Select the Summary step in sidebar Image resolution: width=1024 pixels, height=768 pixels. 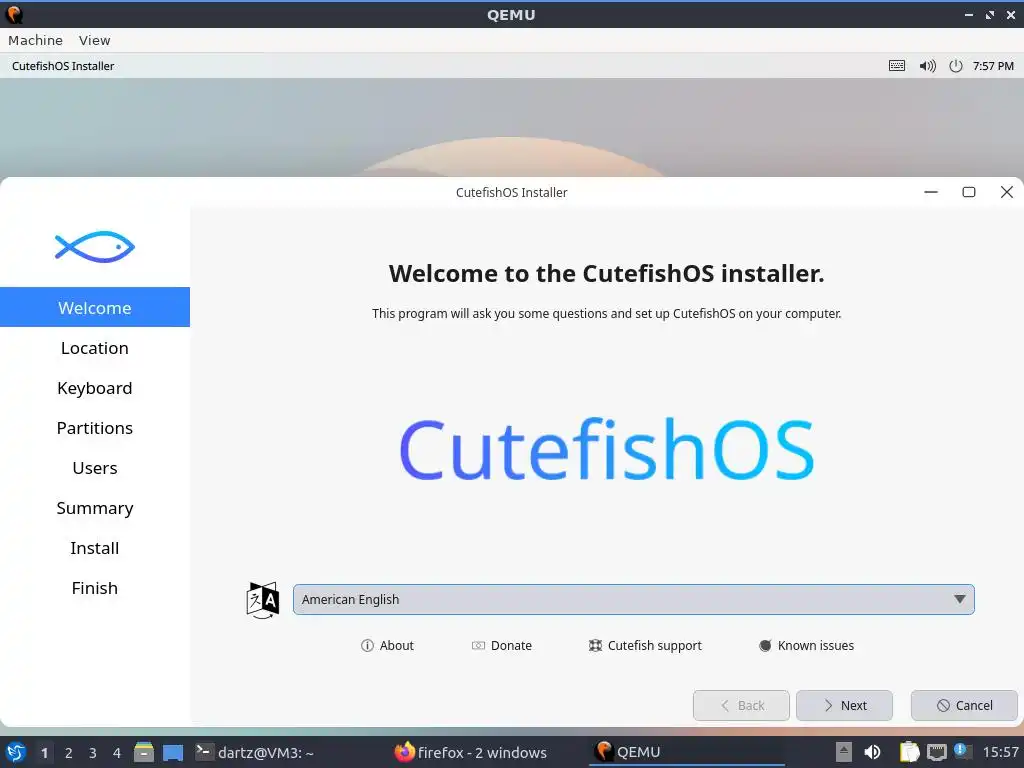95,508
